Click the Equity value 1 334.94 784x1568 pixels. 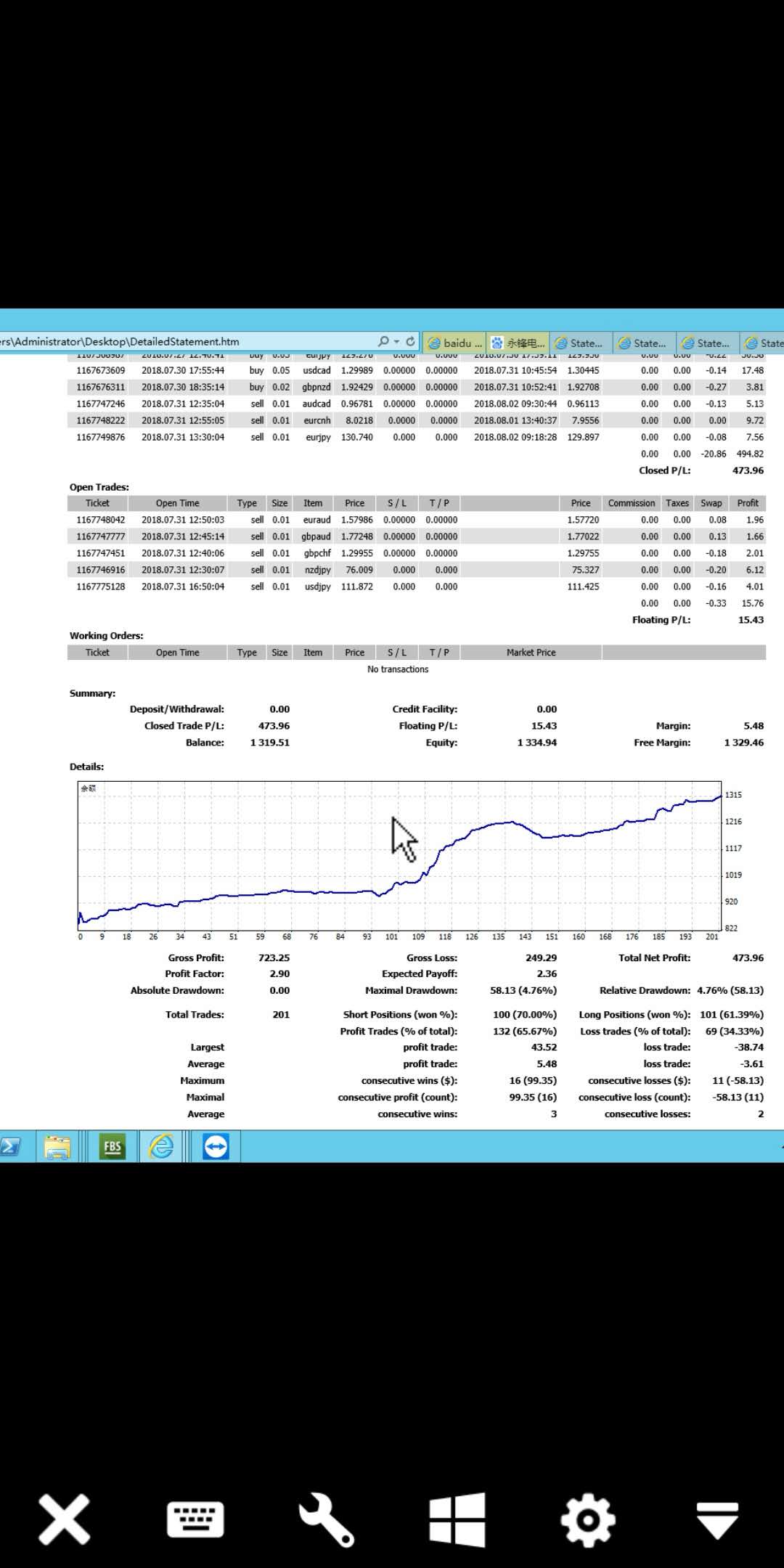click(x=537, y=743)
